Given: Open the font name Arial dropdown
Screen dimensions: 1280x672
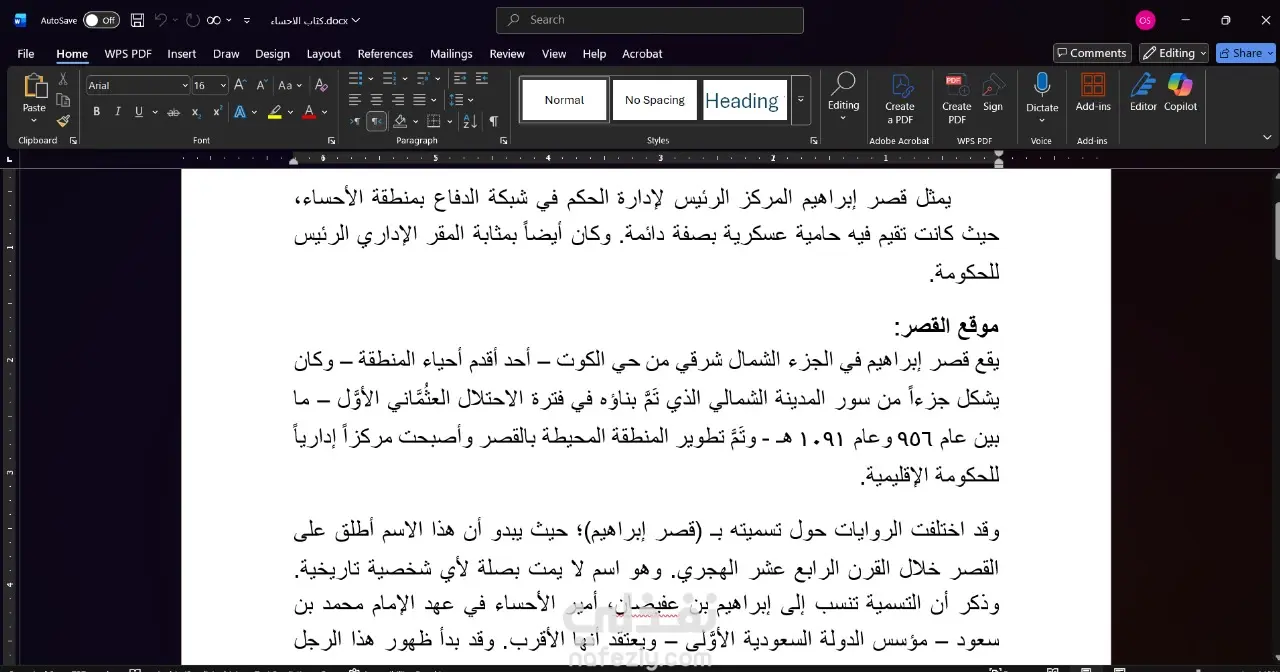Looking at the screenshot, I should coord(184,86).
